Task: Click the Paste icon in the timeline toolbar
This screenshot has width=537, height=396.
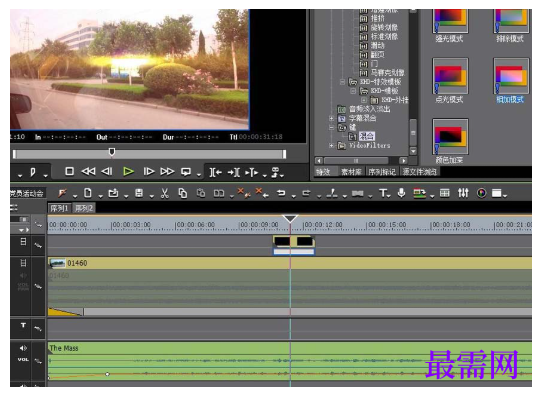Action: pyautogui.click(x=201, y=194)
